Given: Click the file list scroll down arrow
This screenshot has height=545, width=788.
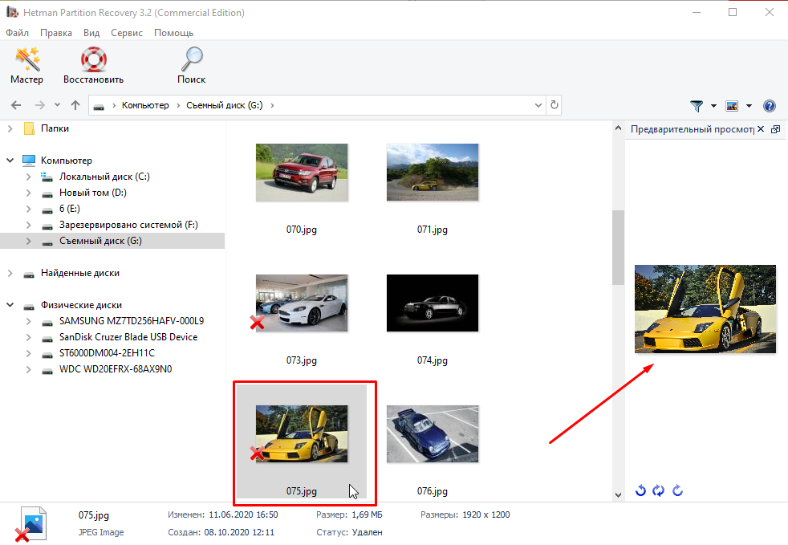Looking at the screenshot, I should pyautogui.click(x=618, y=495).
